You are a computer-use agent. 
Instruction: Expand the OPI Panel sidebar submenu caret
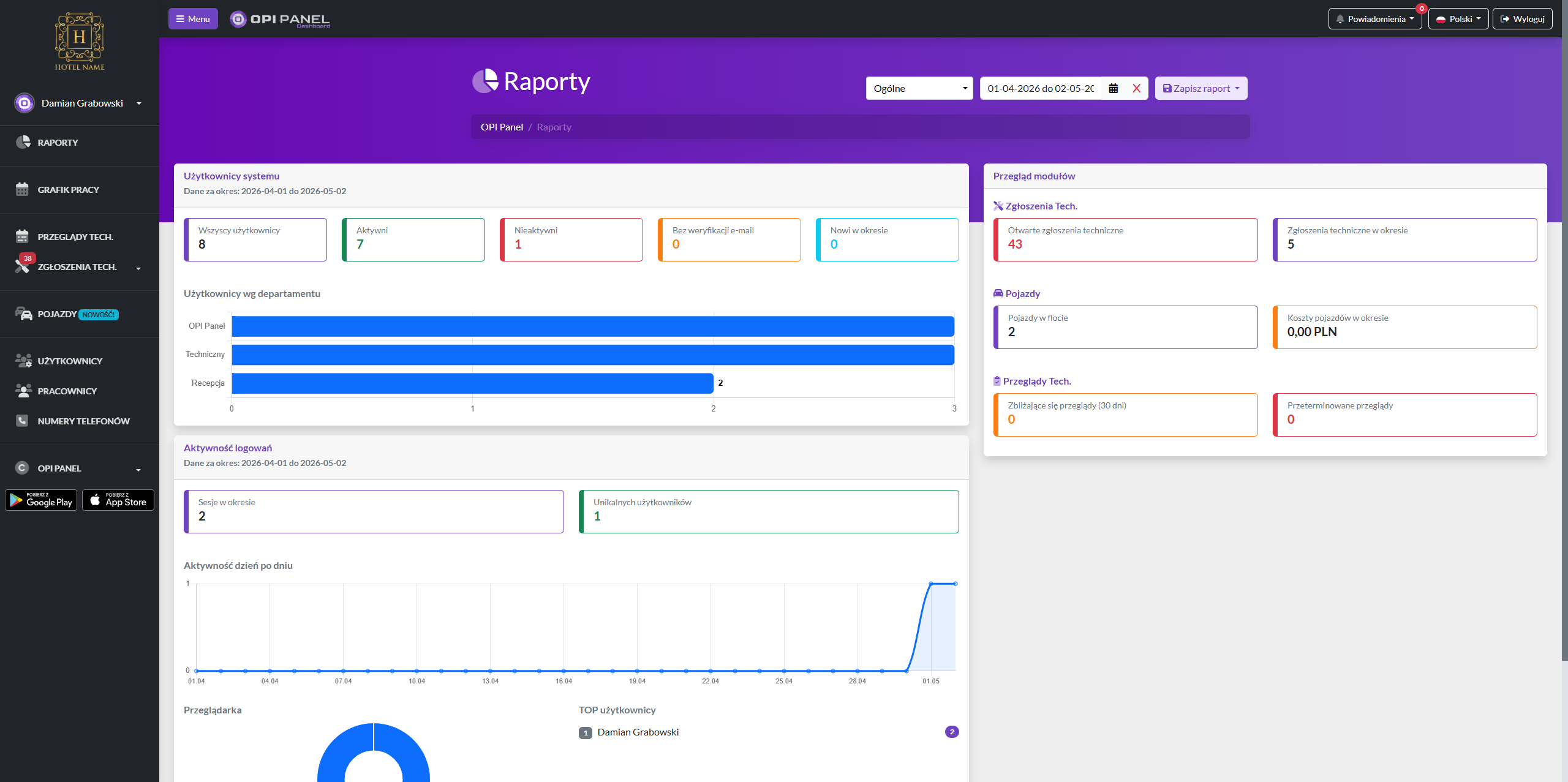[x=138, y=470]
